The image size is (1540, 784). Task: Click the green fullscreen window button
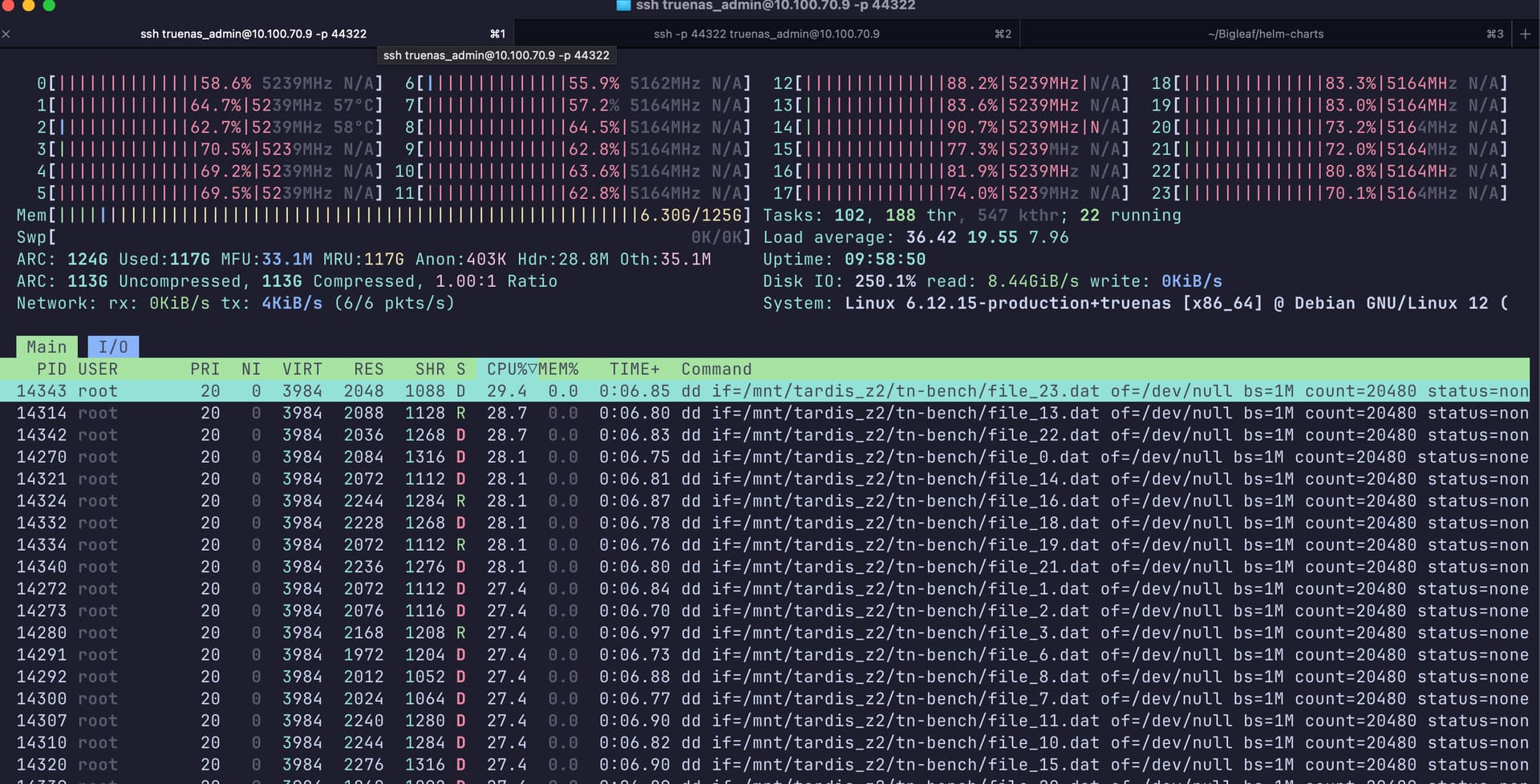(x=49, y=6)
